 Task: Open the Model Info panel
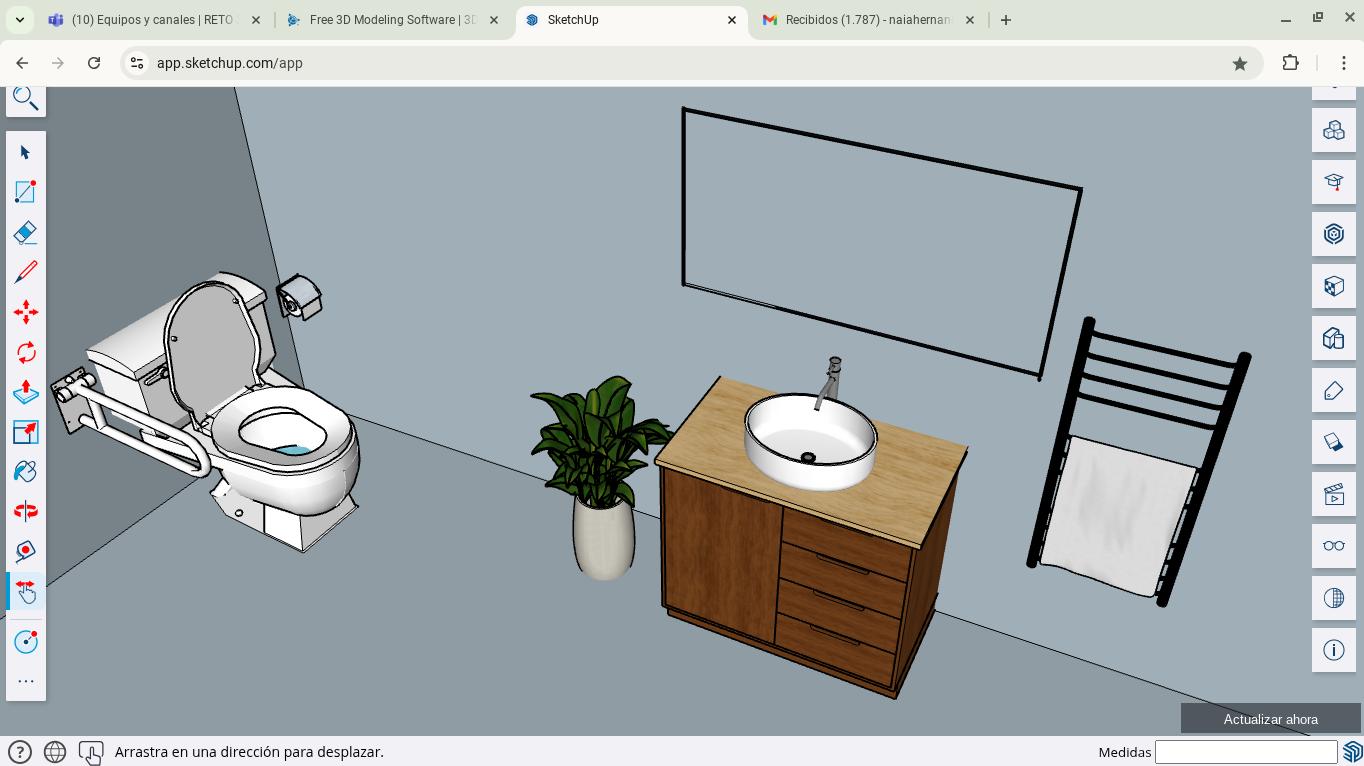coord(1333,650)
